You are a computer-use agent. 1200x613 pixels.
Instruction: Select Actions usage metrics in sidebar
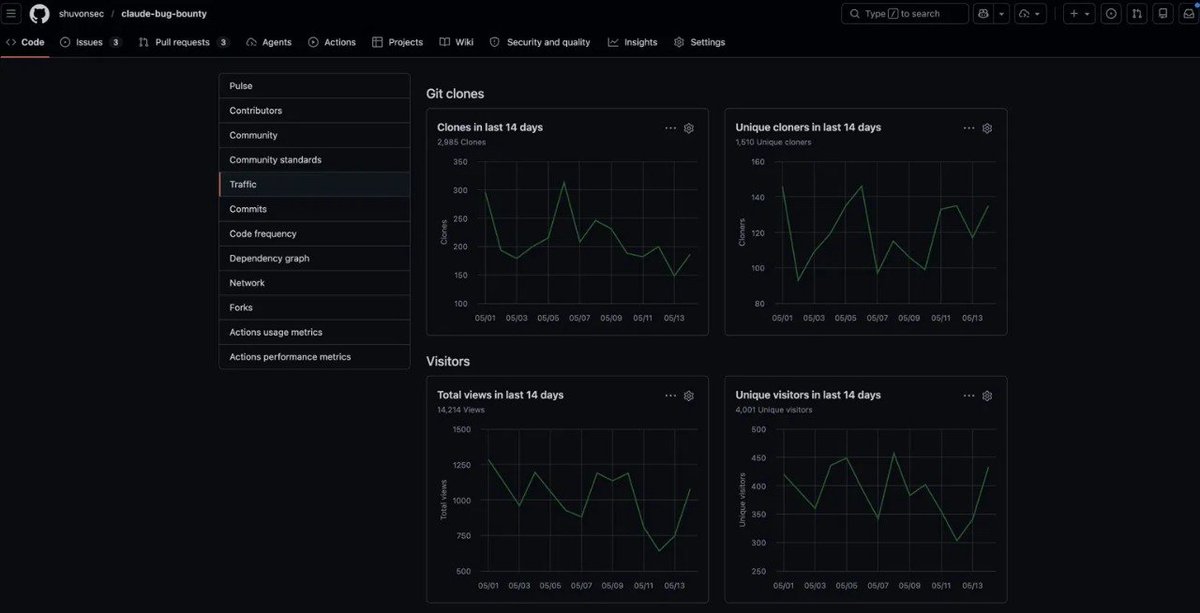coord(314,332)
